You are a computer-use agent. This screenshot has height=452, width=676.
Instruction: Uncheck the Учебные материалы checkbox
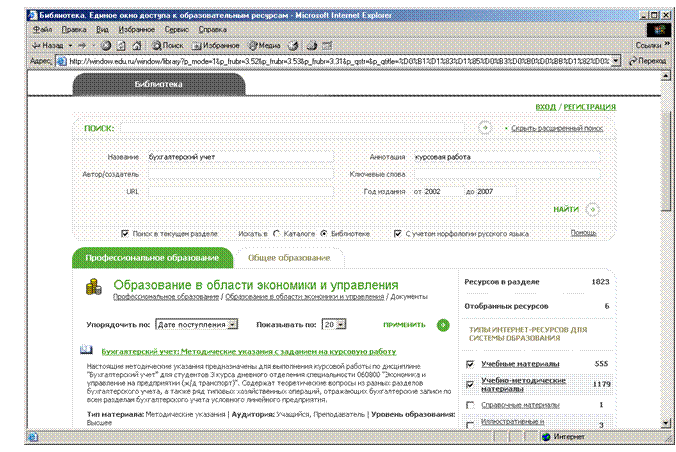pos(470,364)
